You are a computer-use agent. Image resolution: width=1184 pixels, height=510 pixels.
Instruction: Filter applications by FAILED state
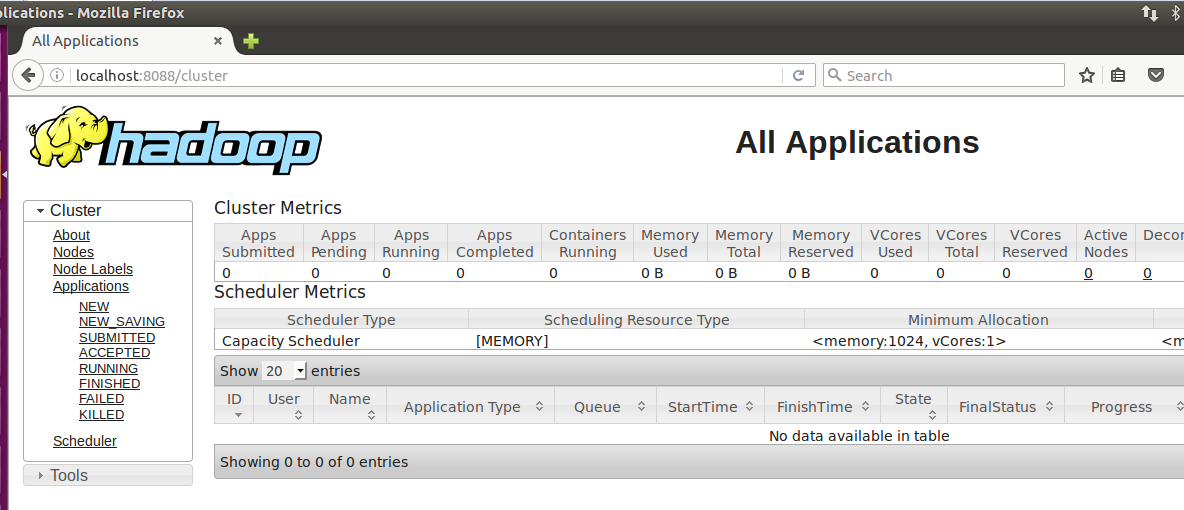click(101, 399)
